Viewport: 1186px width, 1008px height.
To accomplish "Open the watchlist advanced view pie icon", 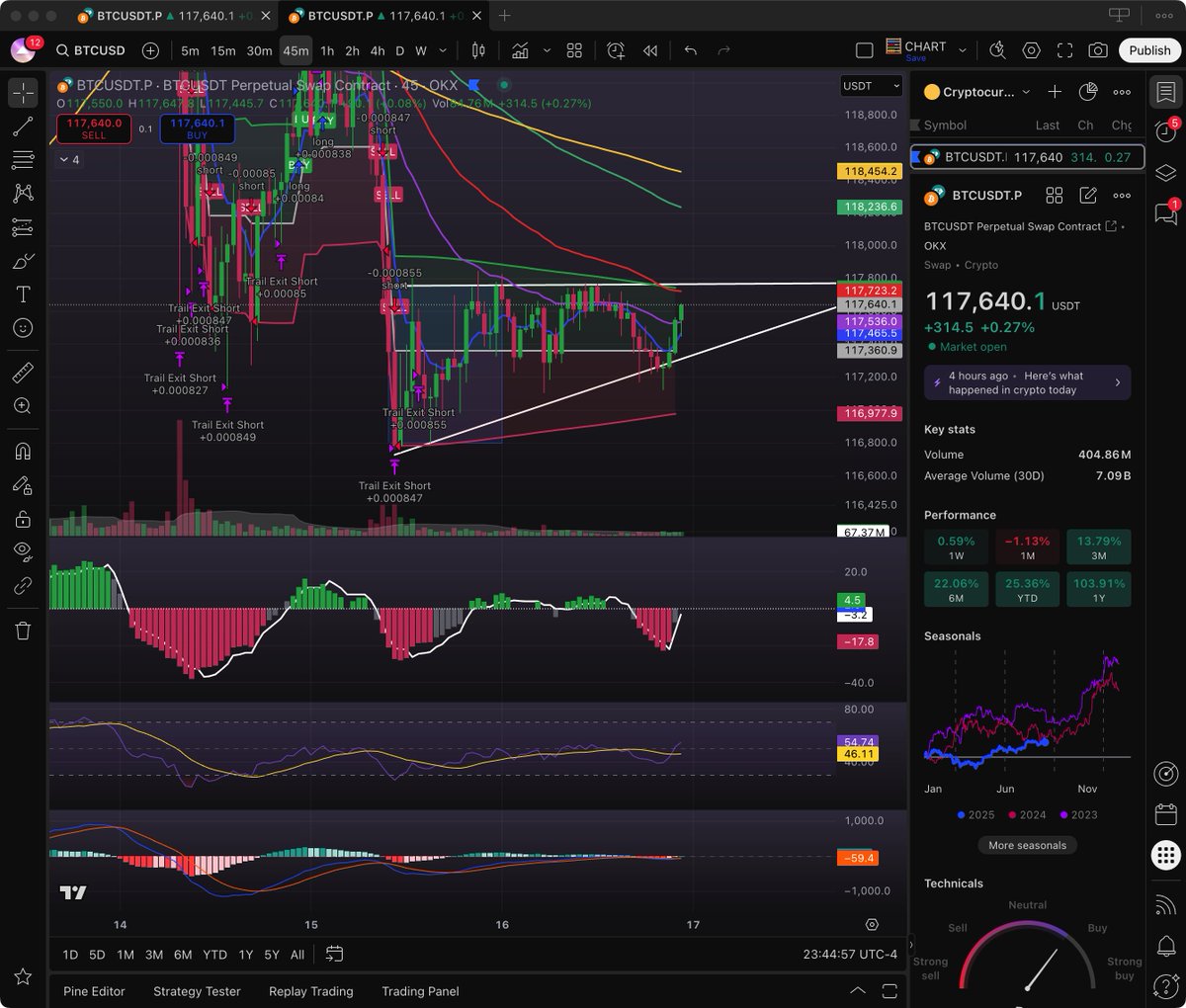I will [1088, 92].
